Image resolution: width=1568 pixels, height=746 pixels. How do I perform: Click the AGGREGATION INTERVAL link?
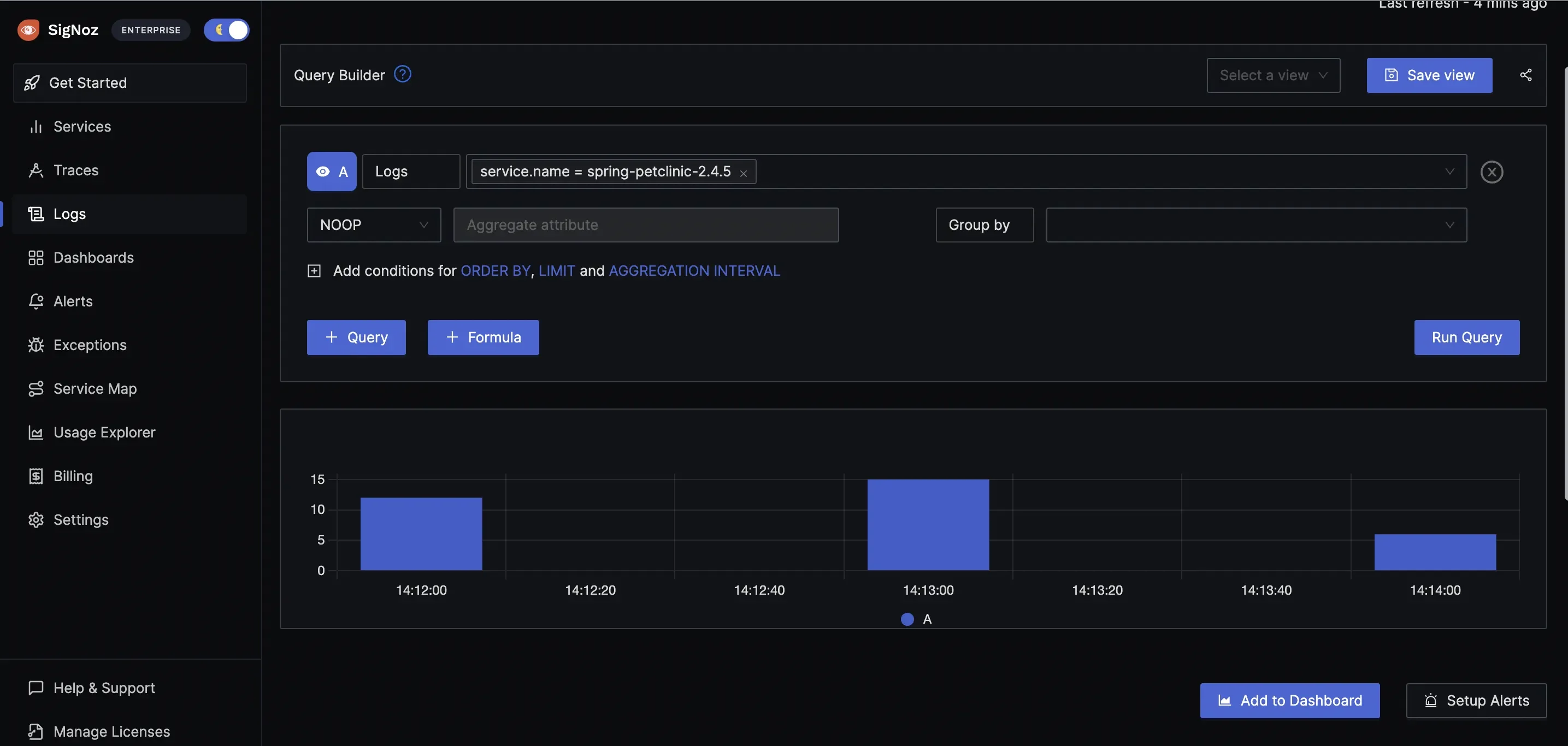point(694,271)
